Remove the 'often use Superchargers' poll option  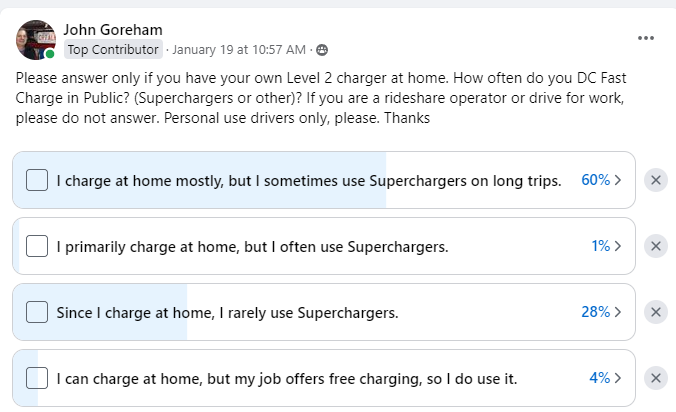coord(656,246)
